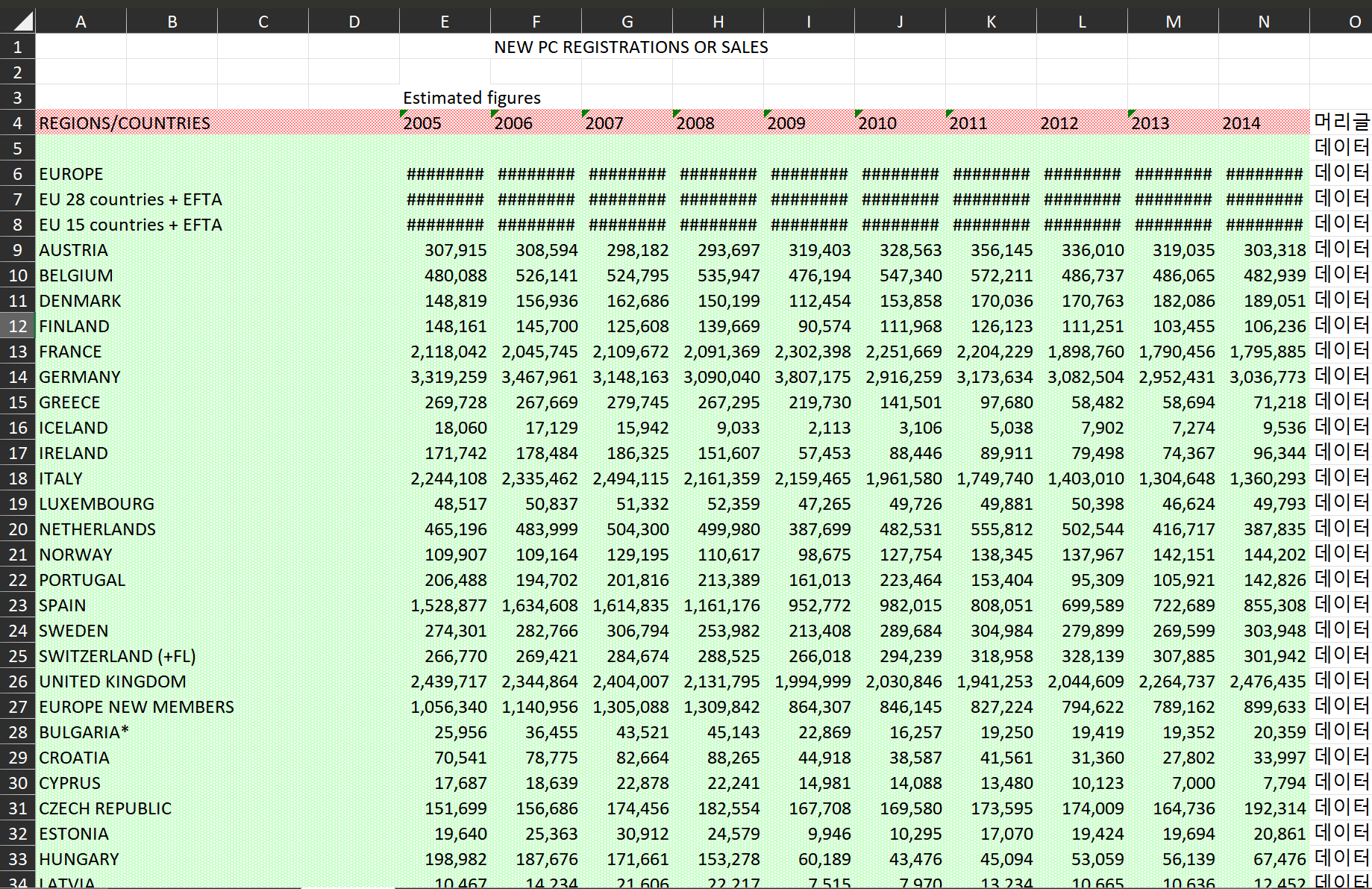Select 'EU 28 countries + EFTA' cell
The width and height of the screenshot is (1372, 889).
131,199
